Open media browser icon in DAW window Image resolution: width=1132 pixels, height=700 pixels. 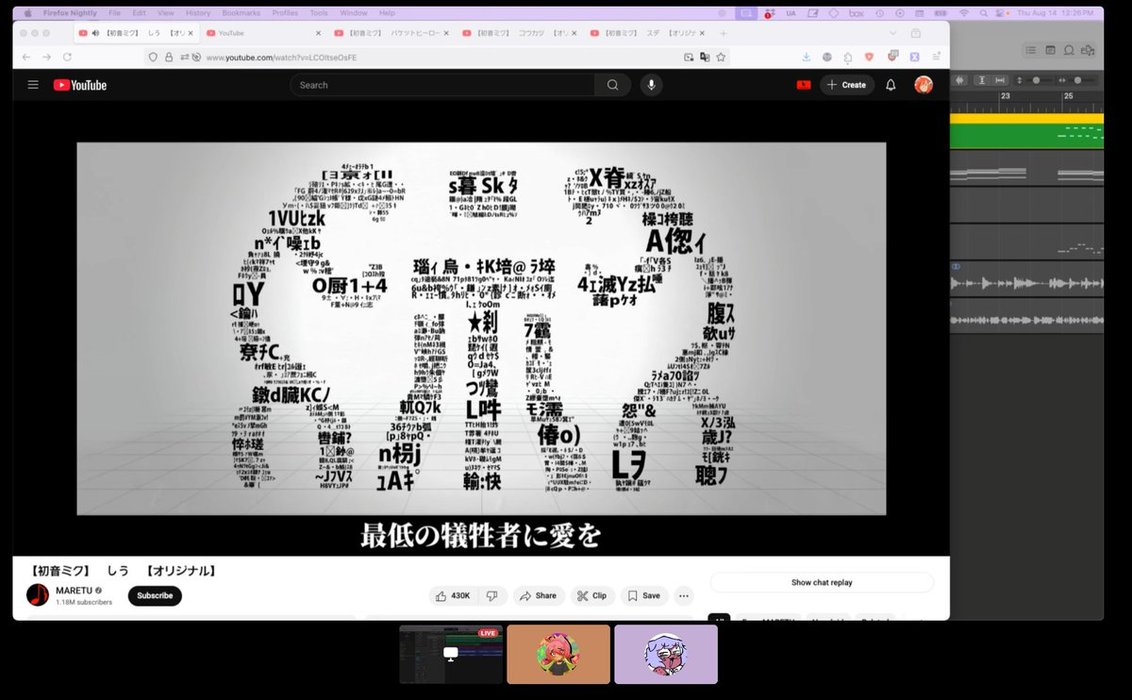pos(1088,50)
